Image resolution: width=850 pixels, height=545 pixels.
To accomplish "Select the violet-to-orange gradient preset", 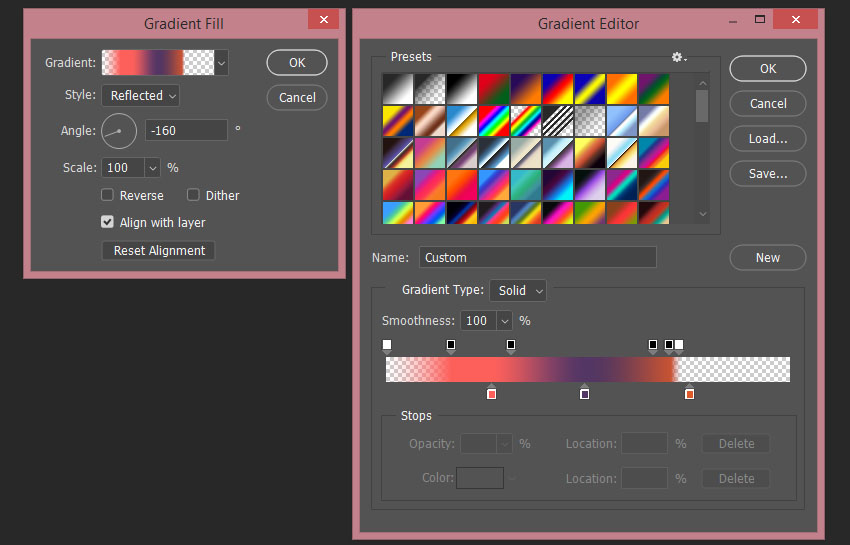I will pyautogui.click(x=526, y=89).
